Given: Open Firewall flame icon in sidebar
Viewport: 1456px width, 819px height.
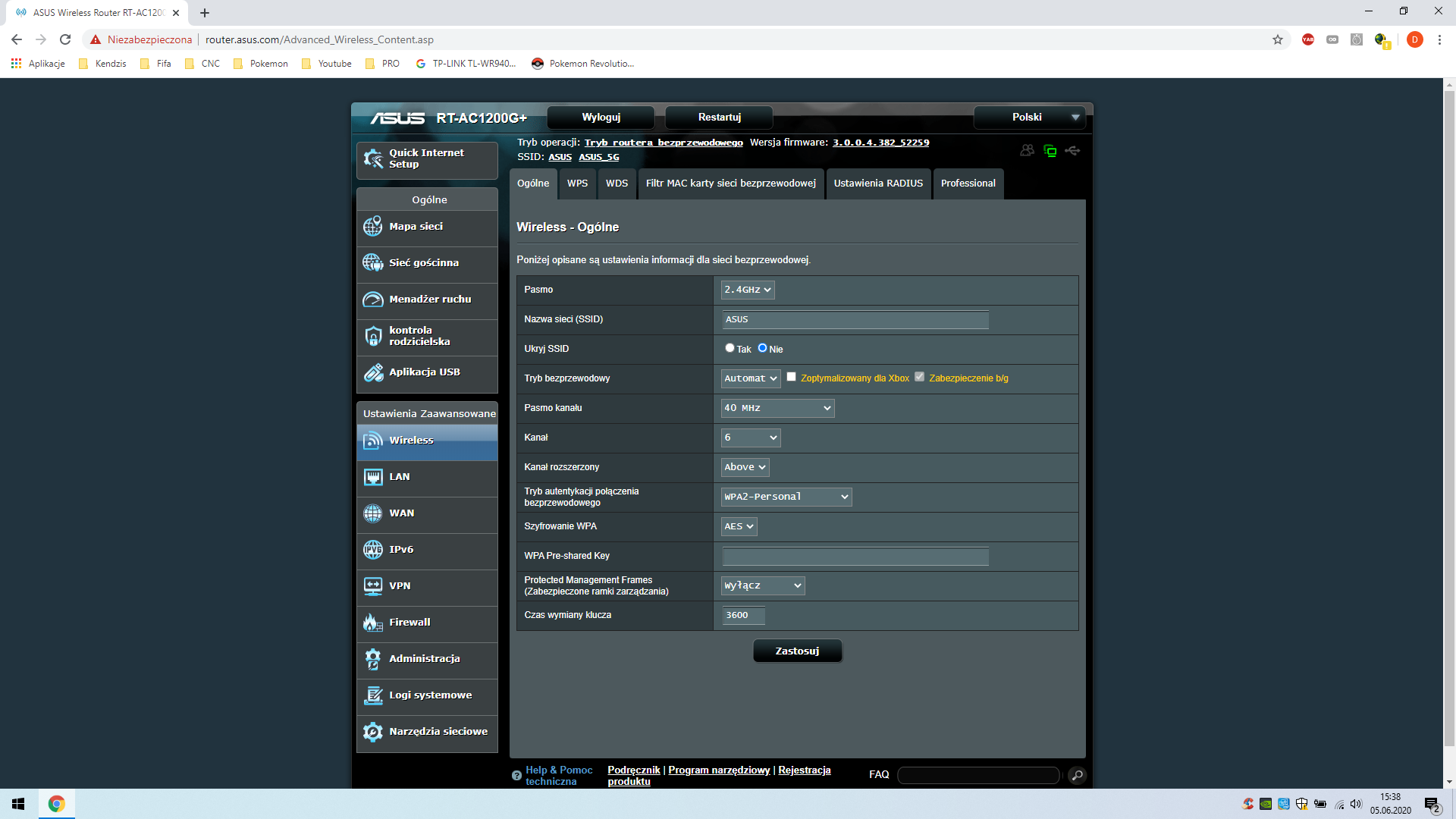Looking at the screenshot, I should 373,623.
